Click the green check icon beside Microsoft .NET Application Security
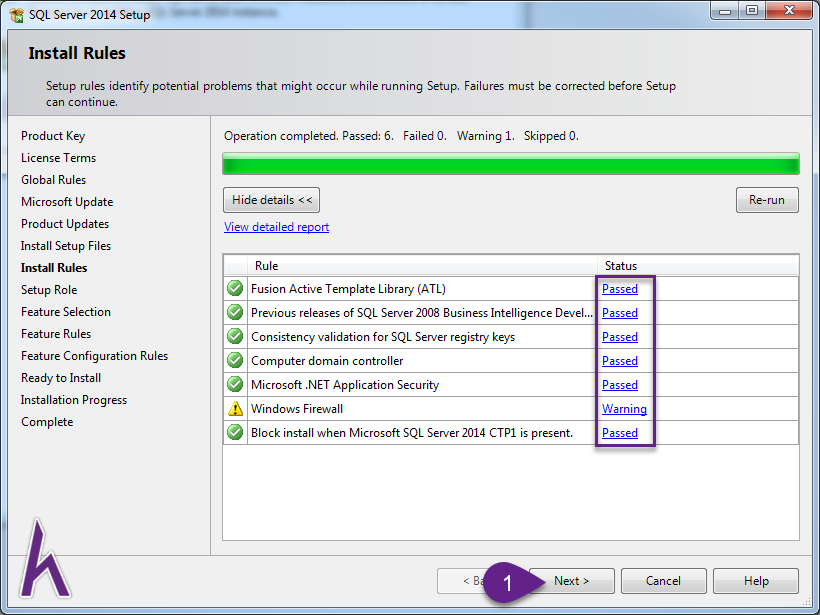The height and width of the screenshot is (615, 820). [x=235, y=384]
